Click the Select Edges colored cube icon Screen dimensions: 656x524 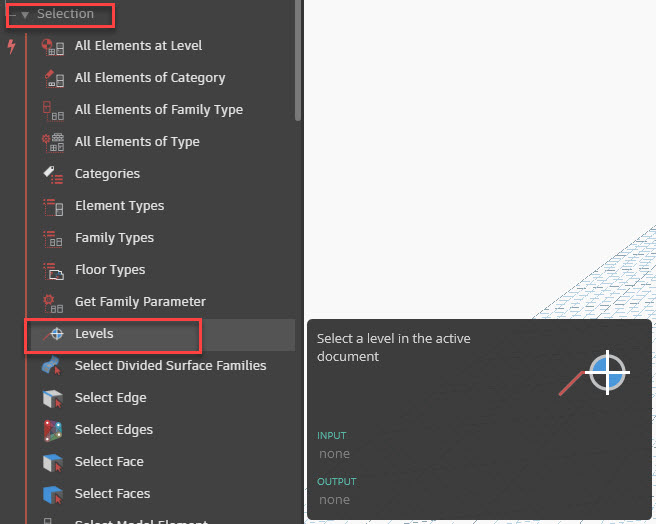point(53,431)
